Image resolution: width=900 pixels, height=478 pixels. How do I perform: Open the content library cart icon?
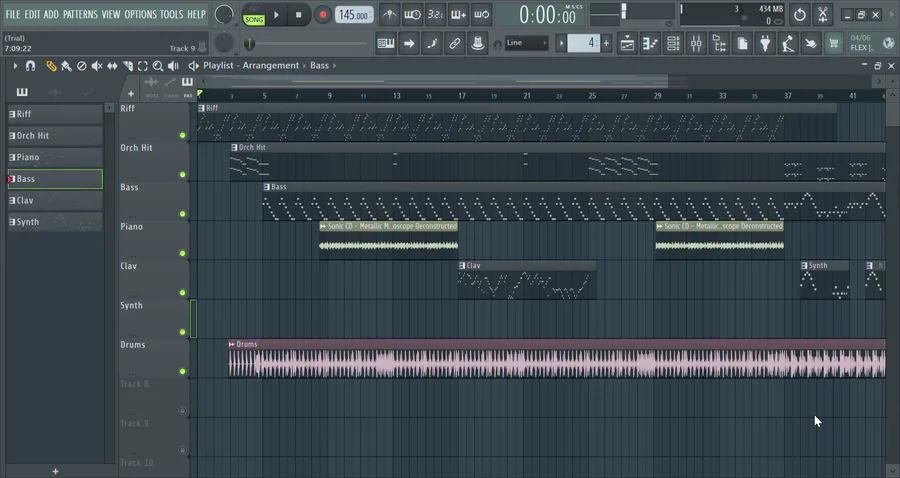point(834,43)
